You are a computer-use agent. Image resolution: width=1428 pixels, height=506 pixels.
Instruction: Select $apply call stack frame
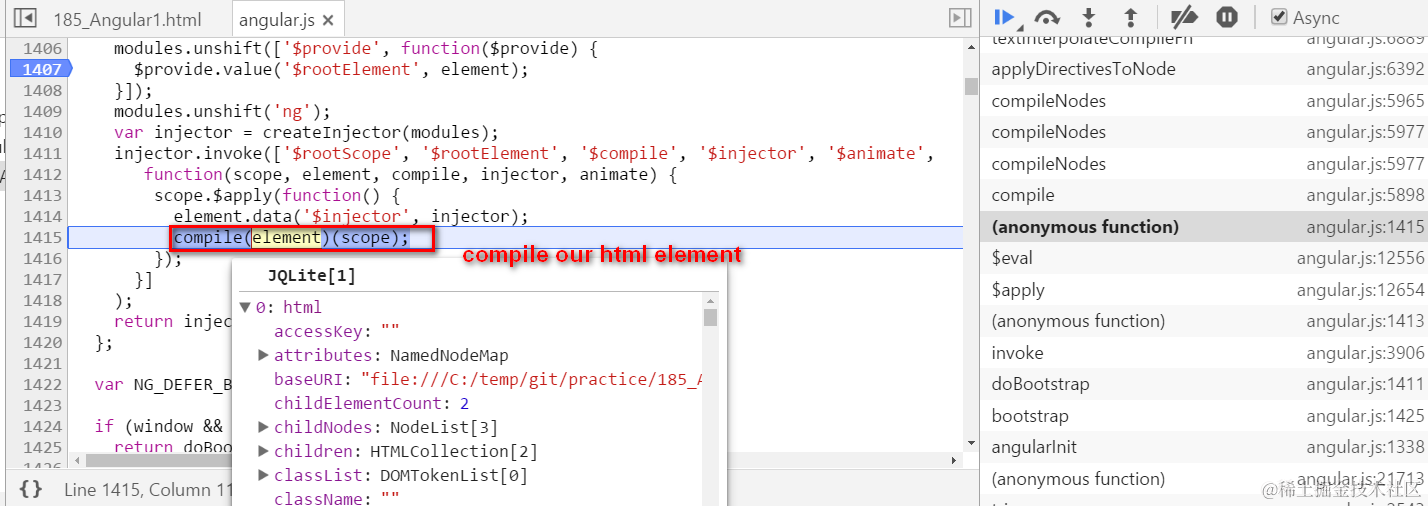(1204, 290)
